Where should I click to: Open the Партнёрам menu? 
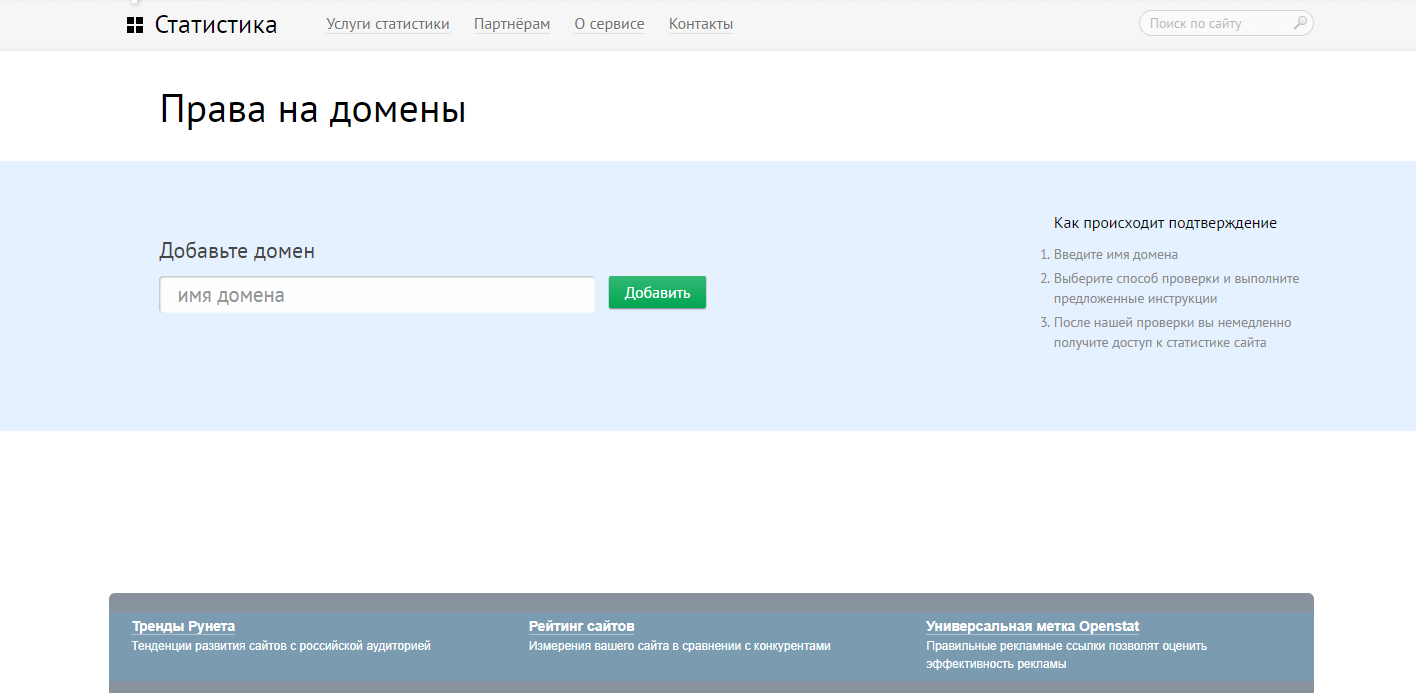click(512, 23)
